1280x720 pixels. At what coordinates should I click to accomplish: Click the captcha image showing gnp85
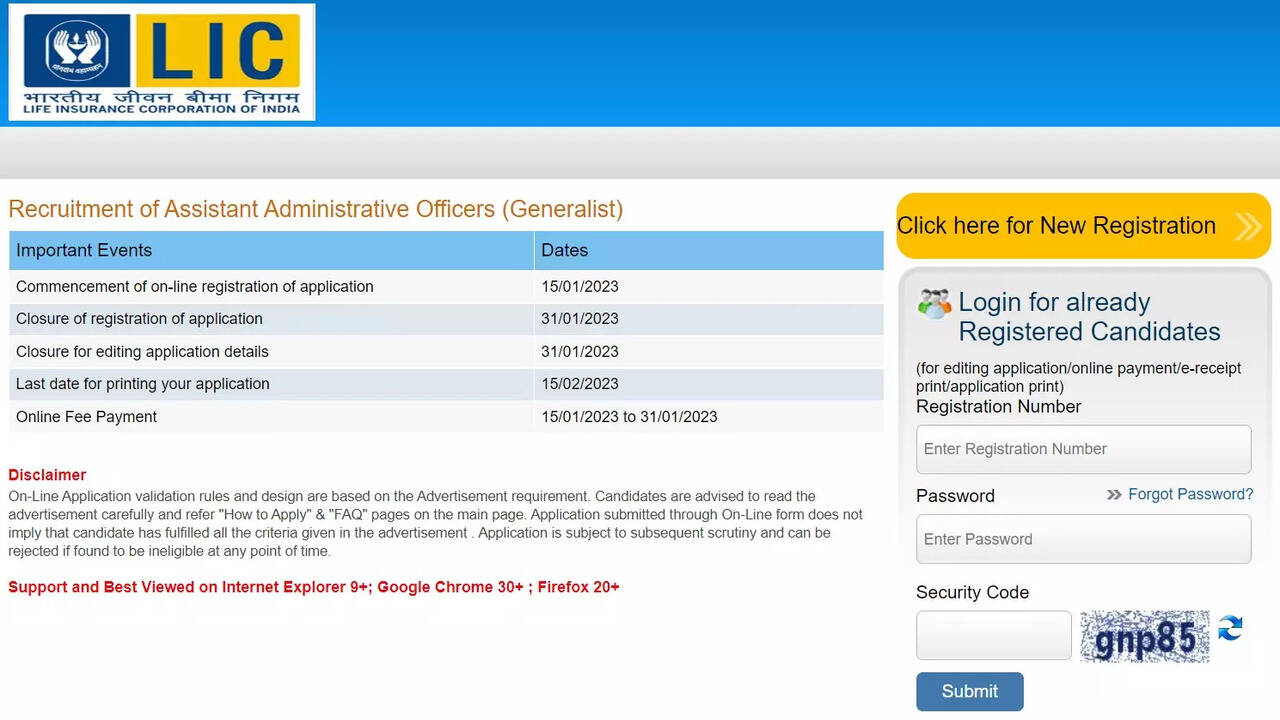[1144, 636]
